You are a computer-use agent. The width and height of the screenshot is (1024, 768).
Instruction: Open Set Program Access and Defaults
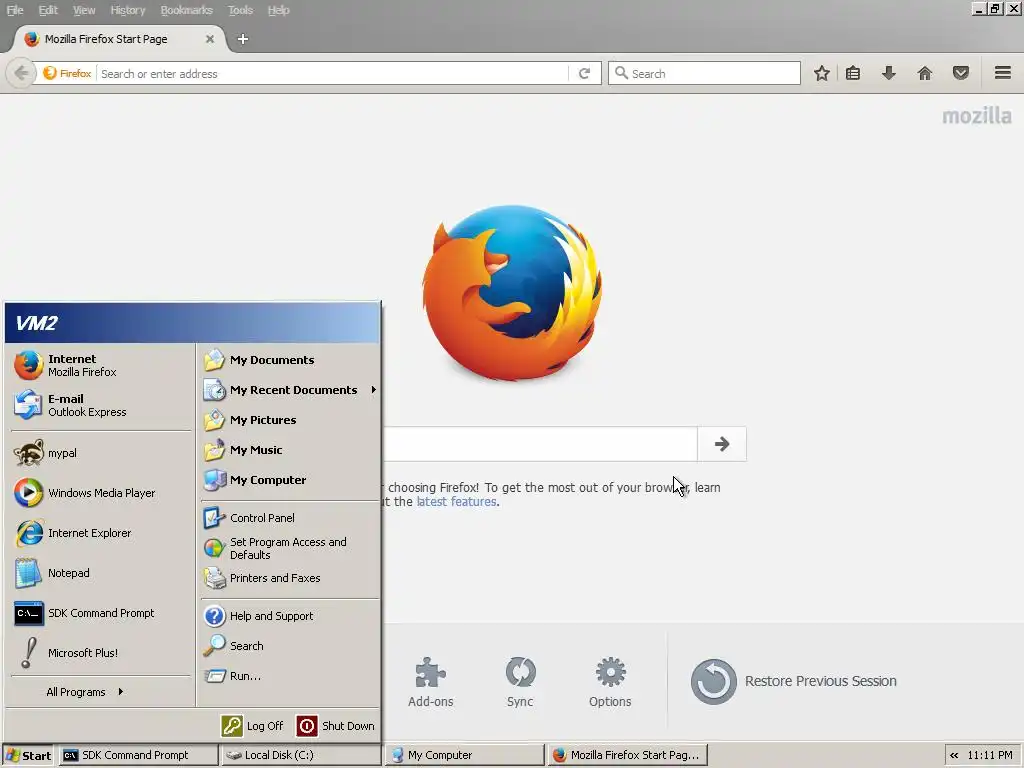click(x=290, y=548)
